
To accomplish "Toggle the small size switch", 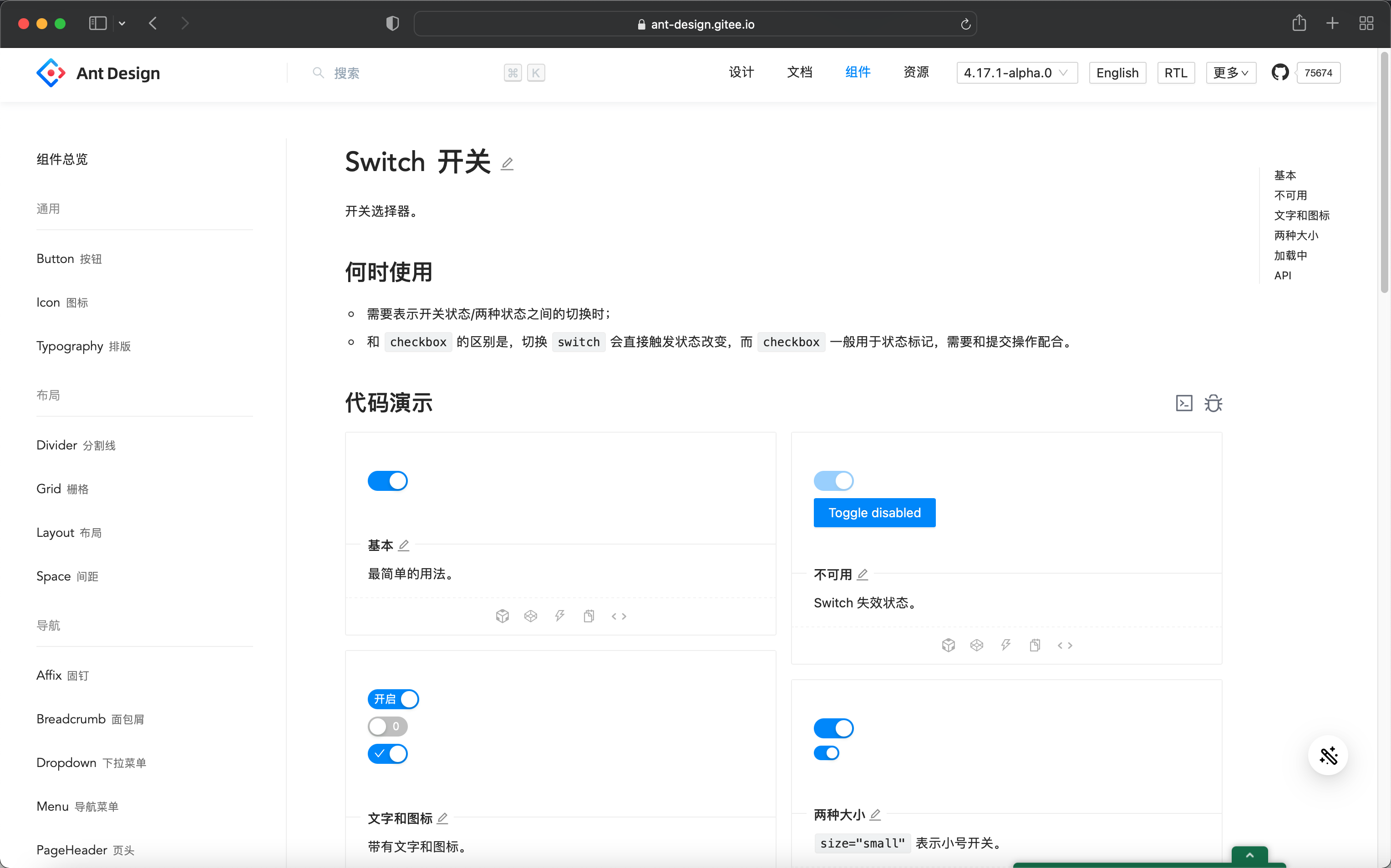I will pos(827,752).
